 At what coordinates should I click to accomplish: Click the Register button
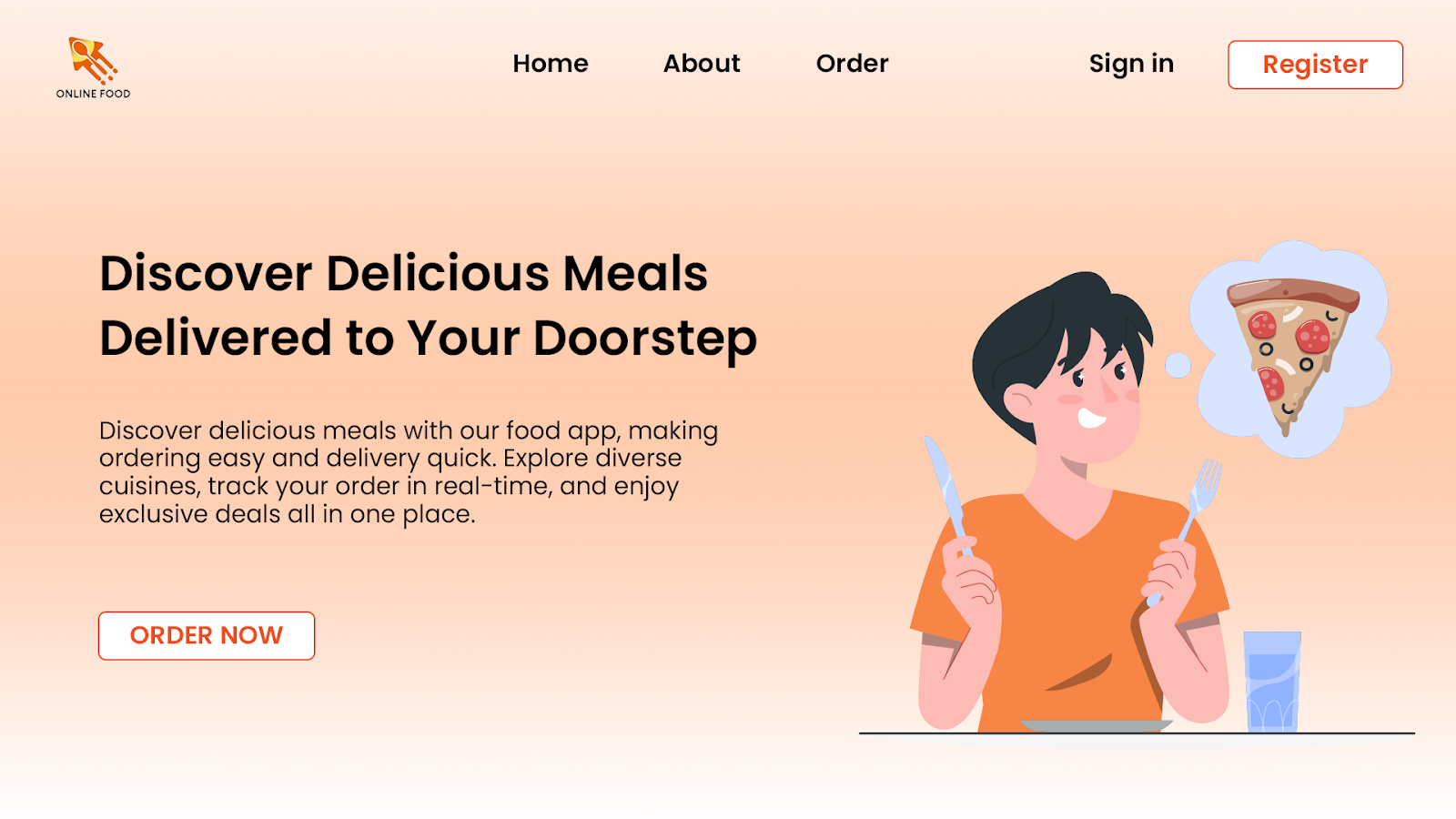[1315, 65]
